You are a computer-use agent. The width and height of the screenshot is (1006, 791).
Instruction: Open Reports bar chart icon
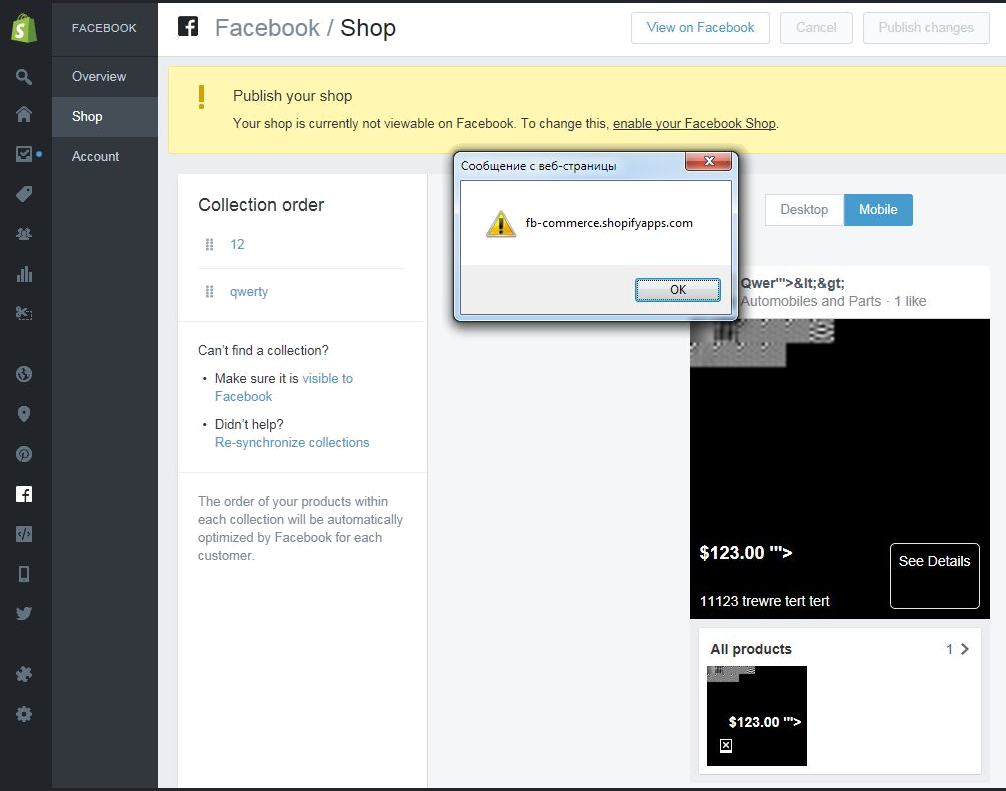tap(24, 274)
